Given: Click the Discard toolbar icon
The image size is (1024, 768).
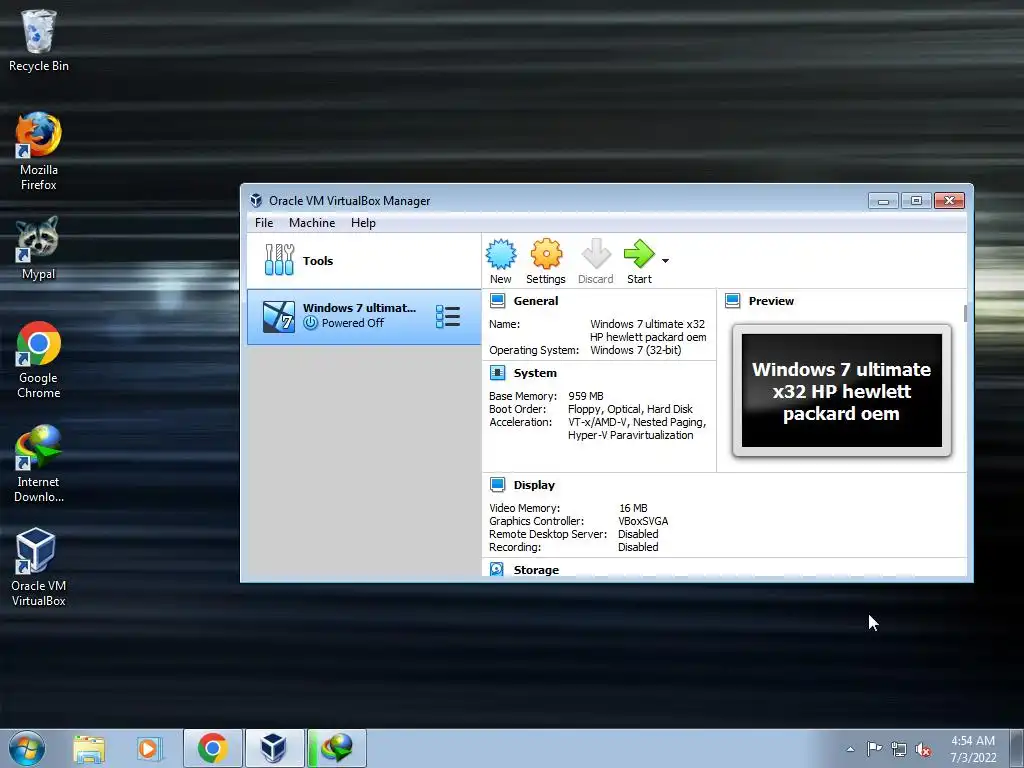Looking at the screenshot, I should coord(596,261).
